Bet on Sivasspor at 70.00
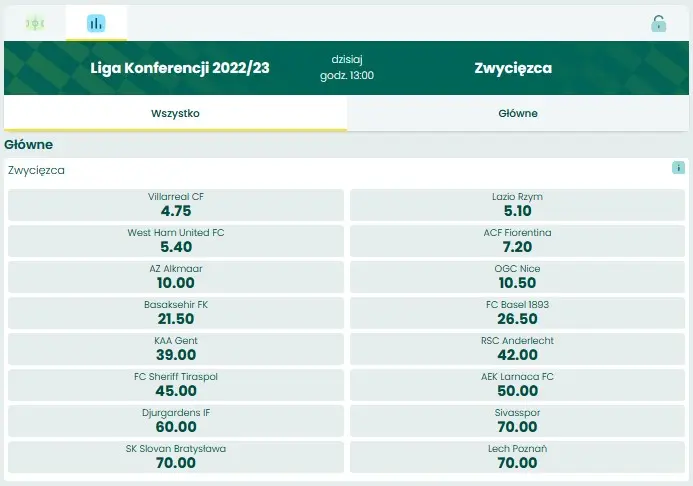The width and height of the screenshot is (693, 486). [x=518, y=421]
